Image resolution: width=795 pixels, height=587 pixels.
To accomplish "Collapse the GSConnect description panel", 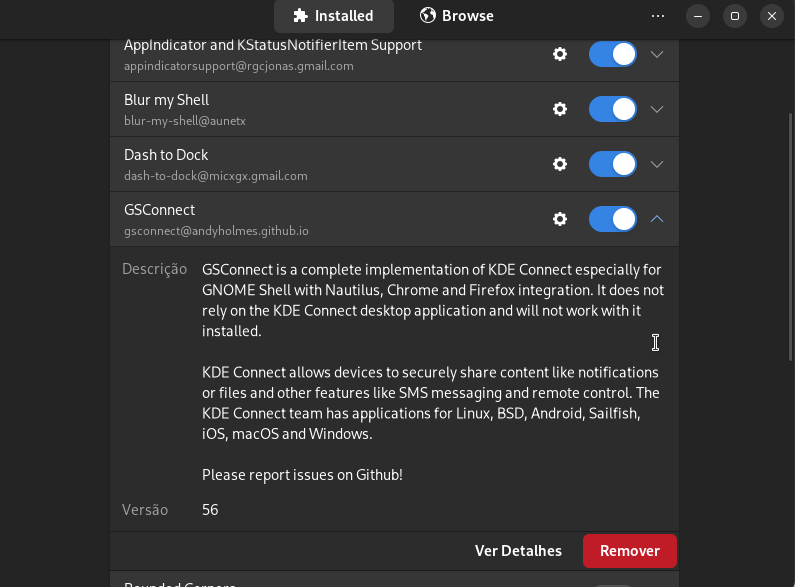I will tap(657, 219).
